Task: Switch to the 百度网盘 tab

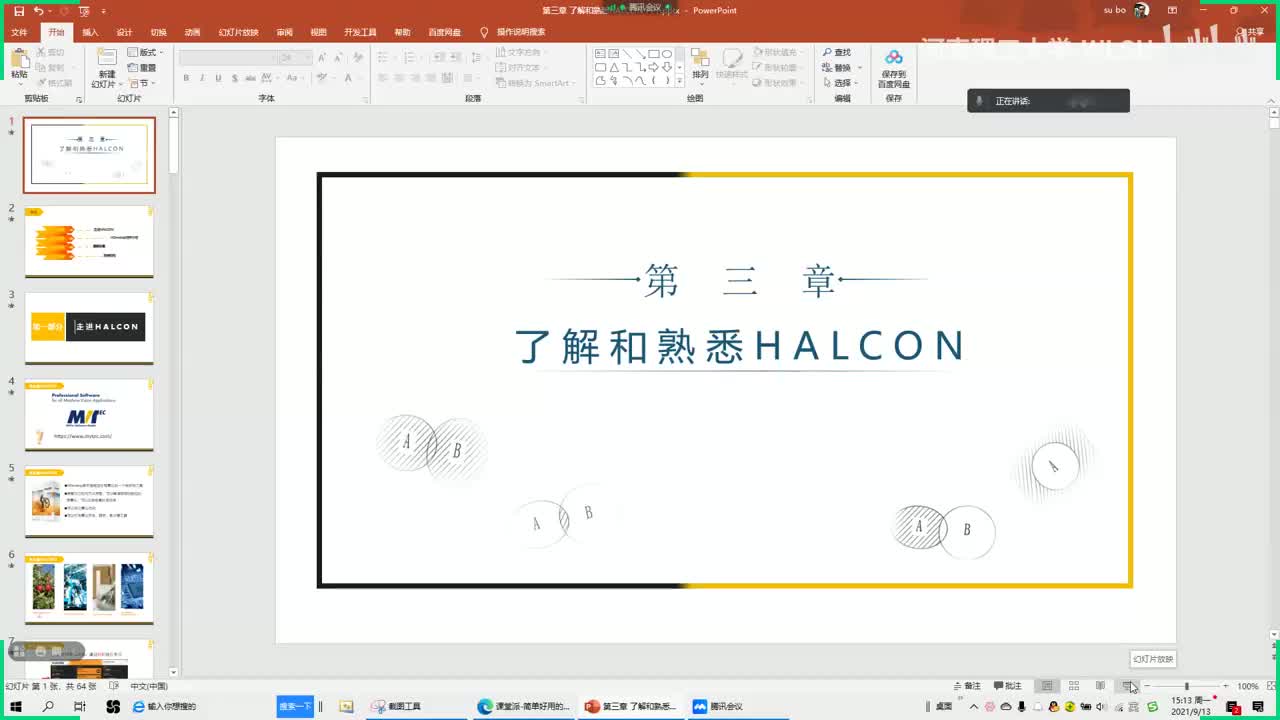Action: [444, 32]
